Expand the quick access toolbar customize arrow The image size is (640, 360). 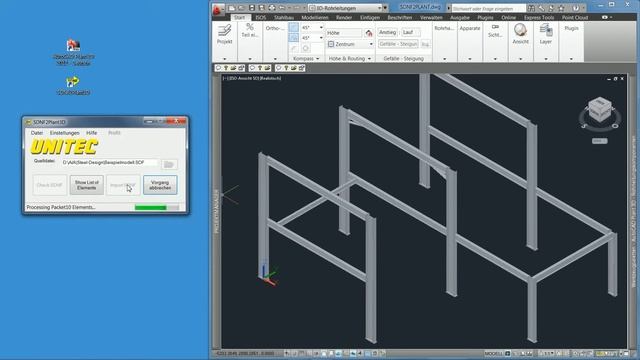(x=385, y=8)
